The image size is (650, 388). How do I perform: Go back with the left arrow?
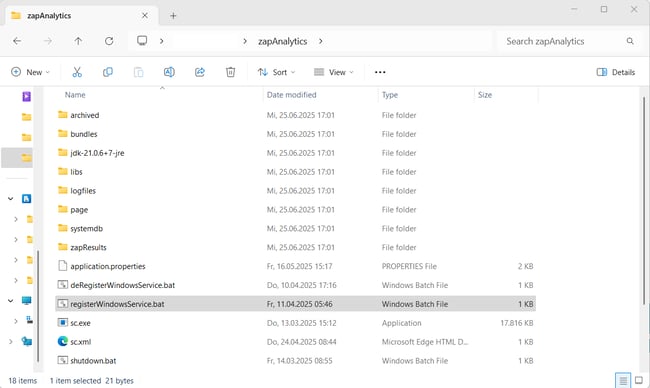(x=17, y=41)
